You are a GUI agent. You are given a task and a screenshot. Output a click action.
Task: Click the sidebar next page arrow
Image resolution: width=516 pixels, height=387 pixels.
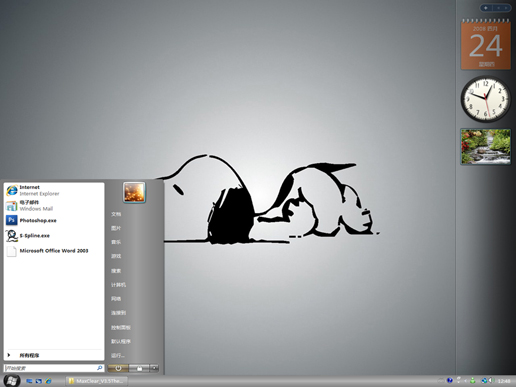pyautogui.click(x=506, y=8)
